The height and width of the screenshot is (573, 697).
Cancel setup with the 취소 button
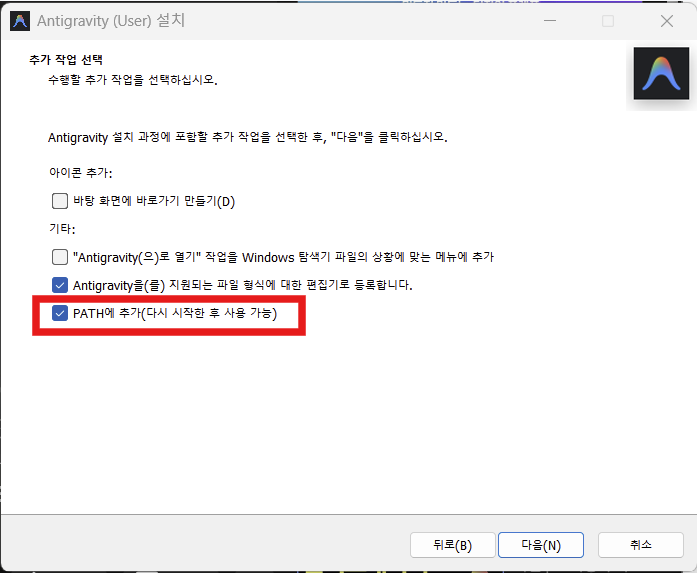pos(641,545)
